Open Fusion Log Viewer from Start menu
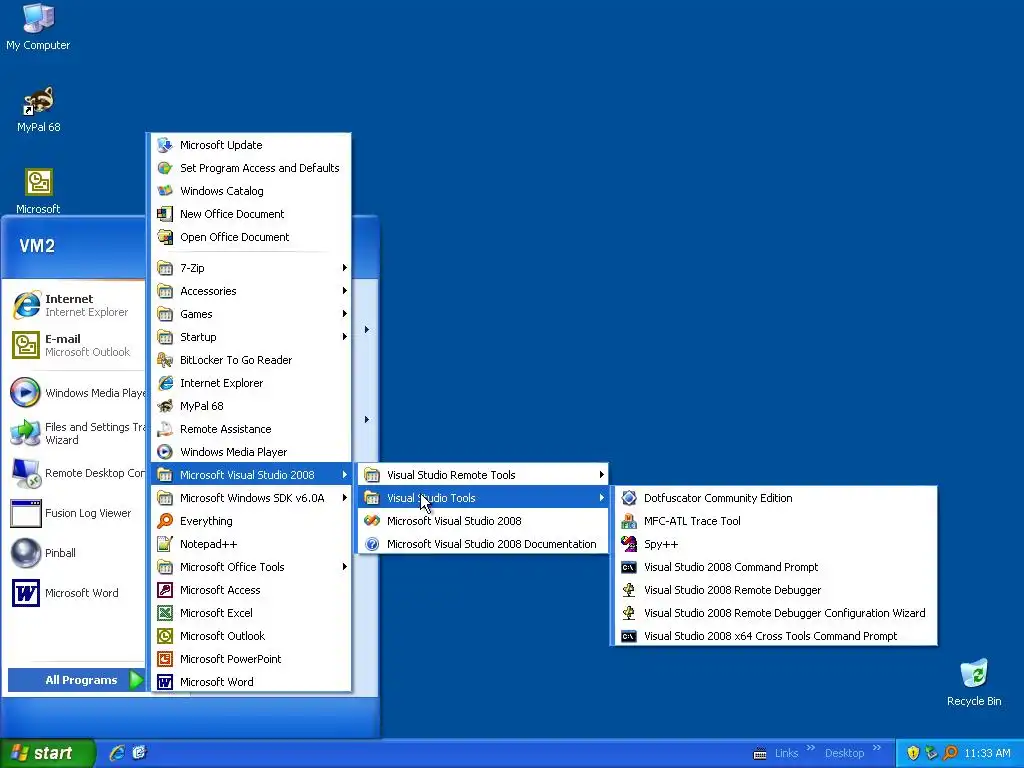 point(75,513)
